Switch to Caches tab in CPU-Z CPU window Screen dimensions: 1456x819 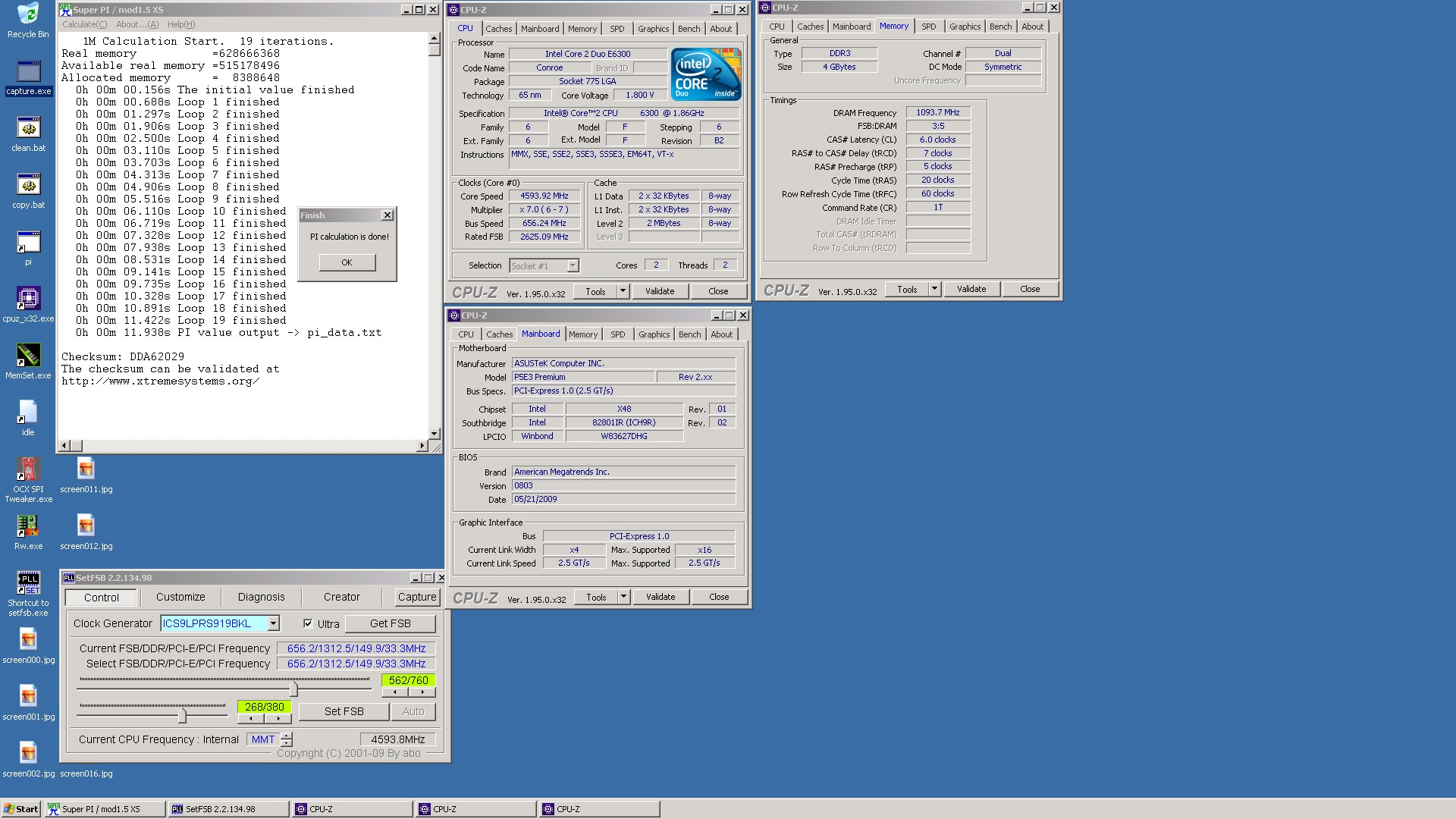point(498,29)
